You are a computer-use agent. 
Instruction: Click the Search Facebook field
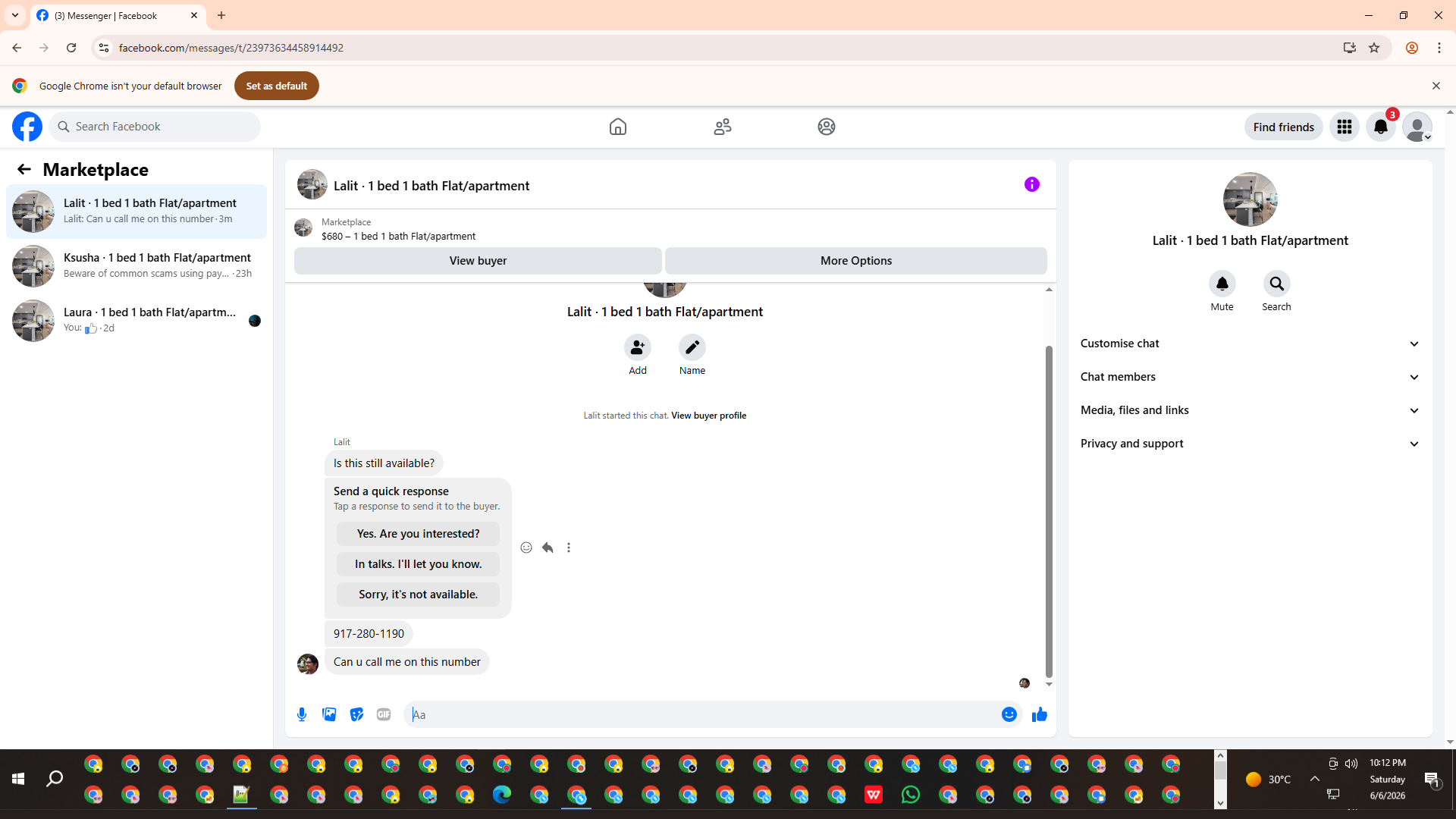tap(155, 127)
